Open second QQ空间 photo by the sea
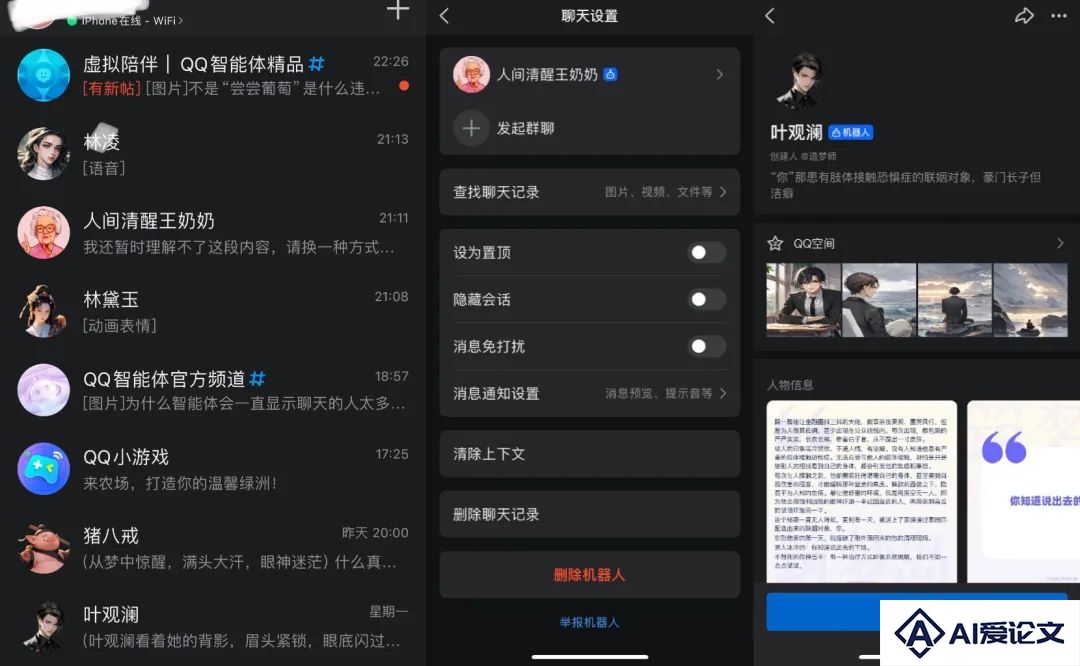 pyautogui.click(x=880, y=300)
